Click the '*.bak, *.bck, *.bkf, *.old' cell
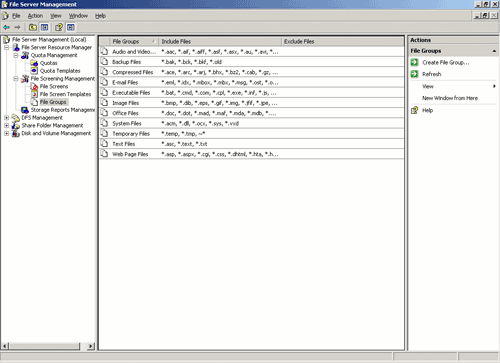This screenshot has height=363, width=500. (x=191, y=62)
